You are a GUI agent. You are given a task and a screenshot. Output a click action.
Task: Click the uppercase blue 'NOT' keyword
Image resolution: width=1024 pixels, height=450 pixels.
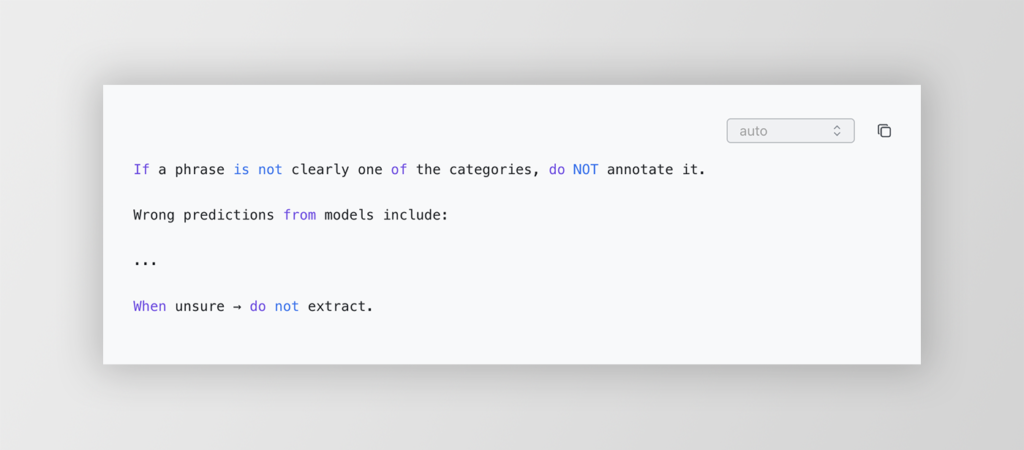click(585, 170)
